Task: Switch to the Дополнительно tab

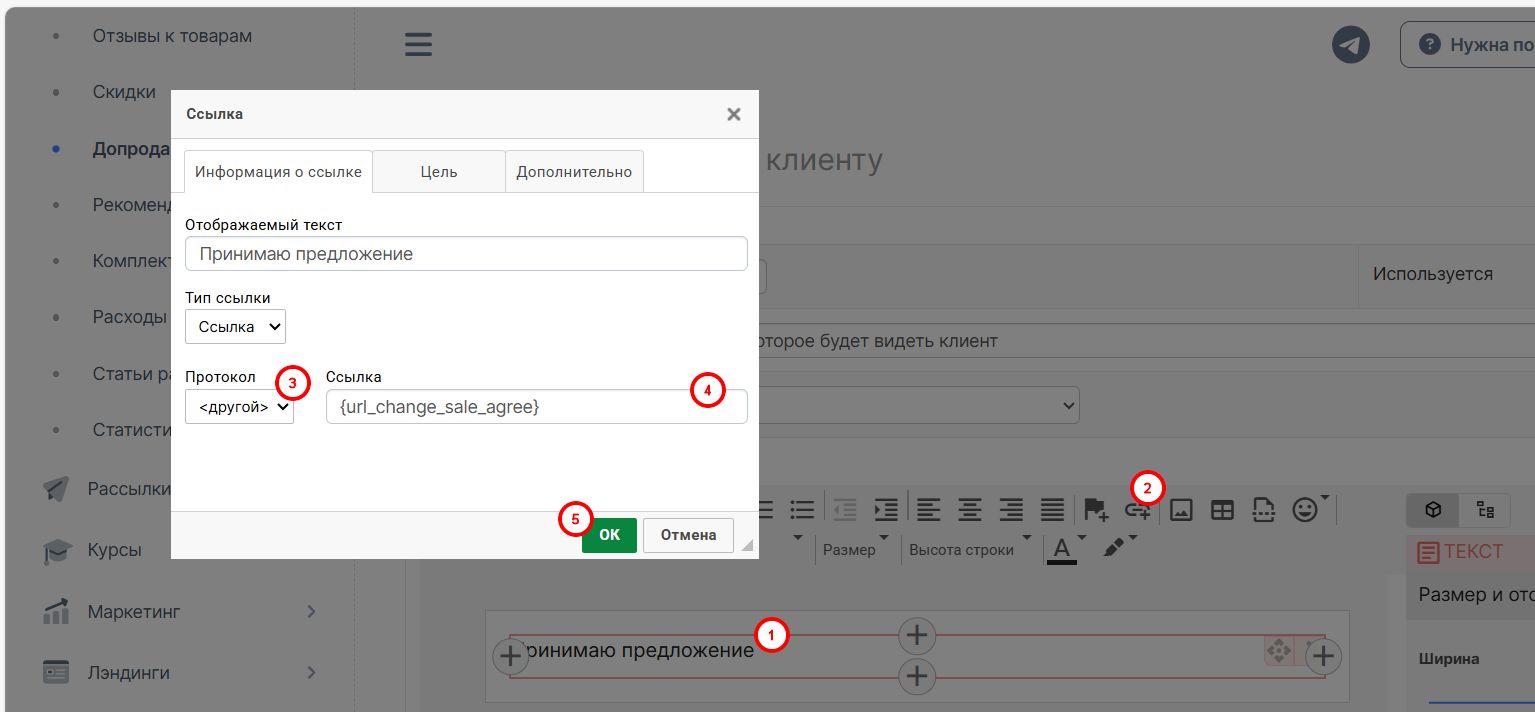Action: point(574,172)
